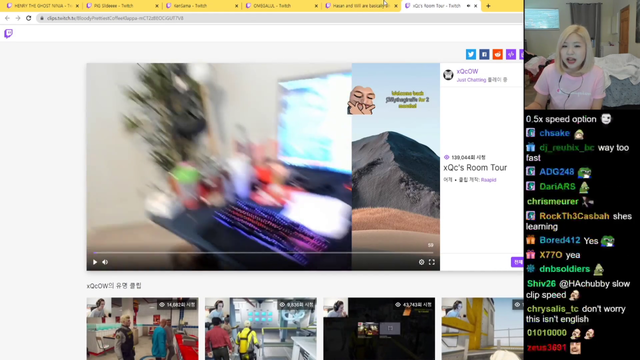640x360 pixels.
Task: Click the 139,044 view count
Action: tap(465, 157)
